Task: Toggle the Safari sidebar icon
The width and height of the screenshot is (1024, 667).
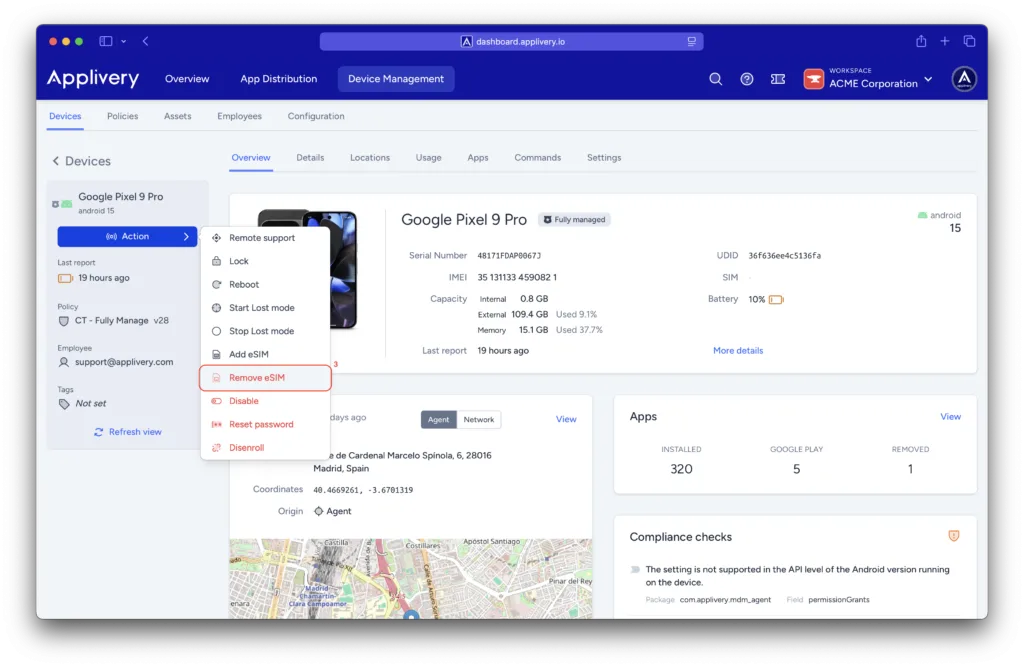Action: (x=106, y=41)
